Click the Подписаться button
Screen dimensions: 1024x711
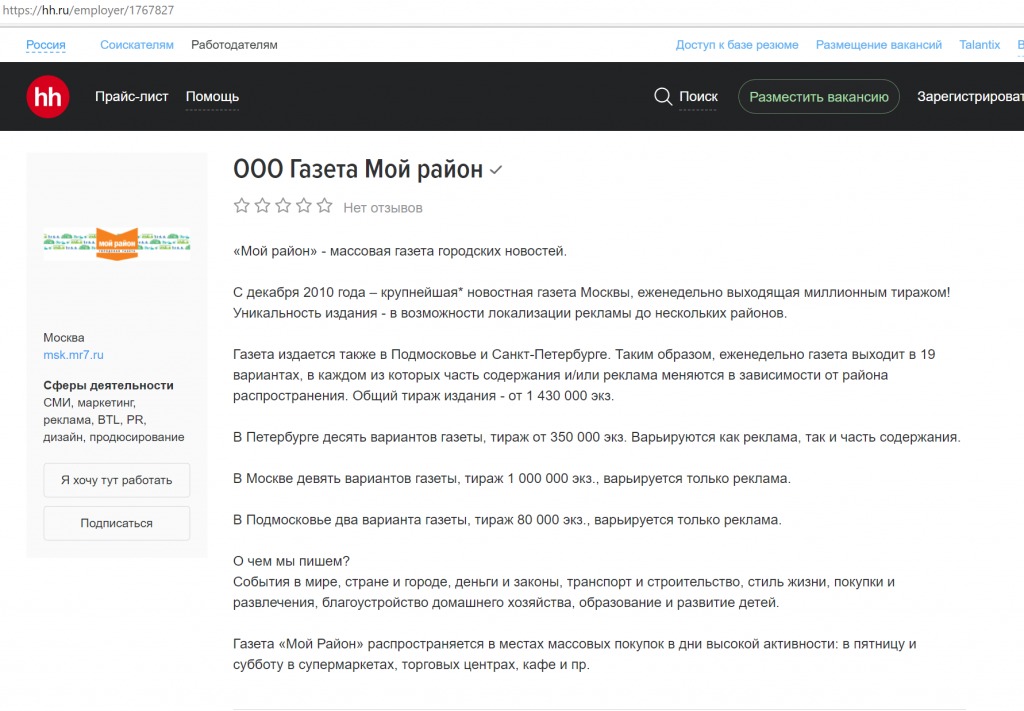(117, 523)
